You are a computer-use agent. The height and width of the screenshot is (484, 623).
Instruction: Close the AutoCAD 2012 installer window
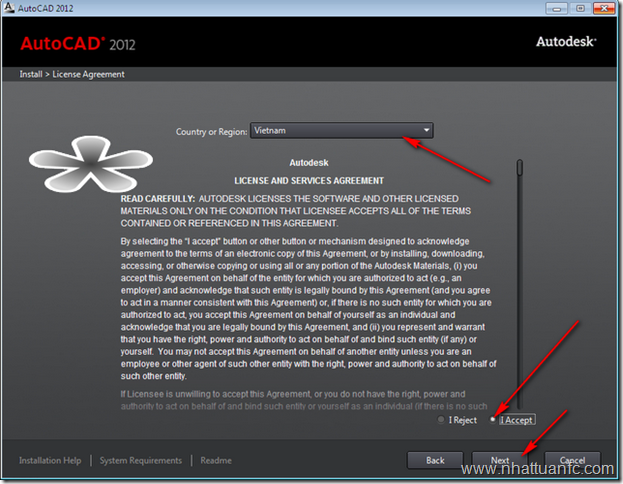click(604, 8)
